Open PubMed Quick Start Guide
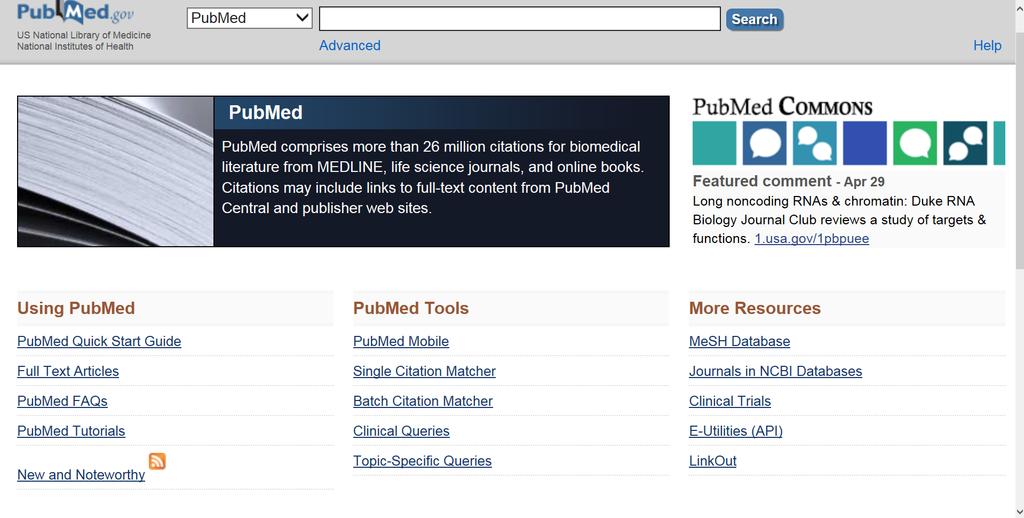 [x=99, y=342]
